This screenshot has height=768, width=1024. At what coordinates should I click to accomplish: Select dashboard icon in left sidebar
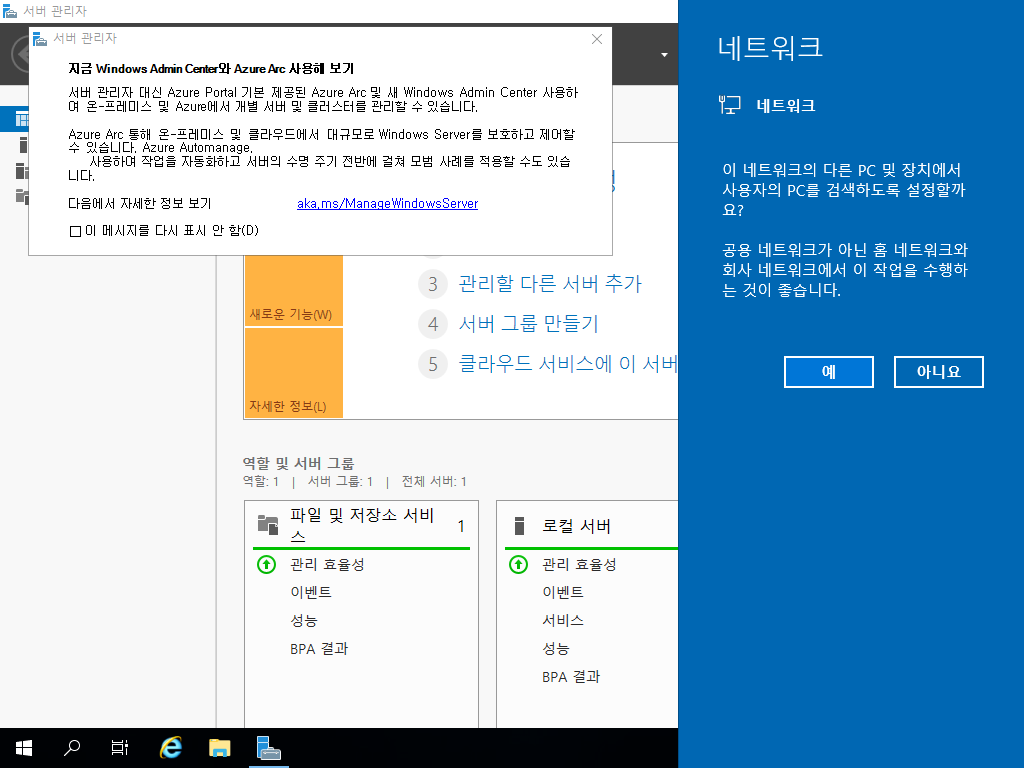[x=22, y=120]
